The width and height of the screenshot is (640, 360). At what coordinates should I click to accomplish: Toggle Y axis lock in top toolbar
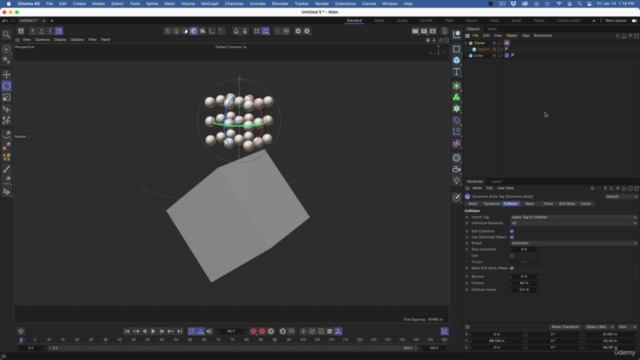point(41,31)
